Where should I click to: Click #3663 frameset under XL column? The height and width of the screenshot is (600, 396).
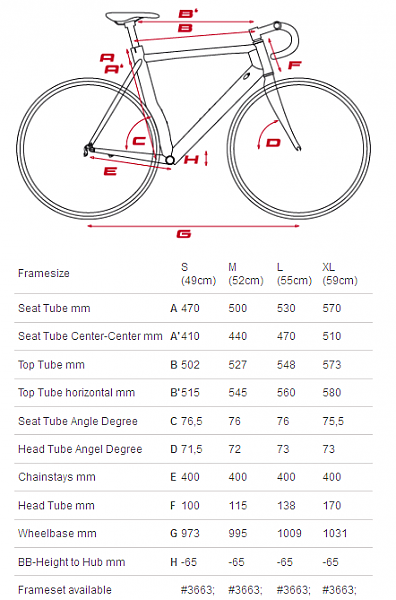(x=339, y=590)
